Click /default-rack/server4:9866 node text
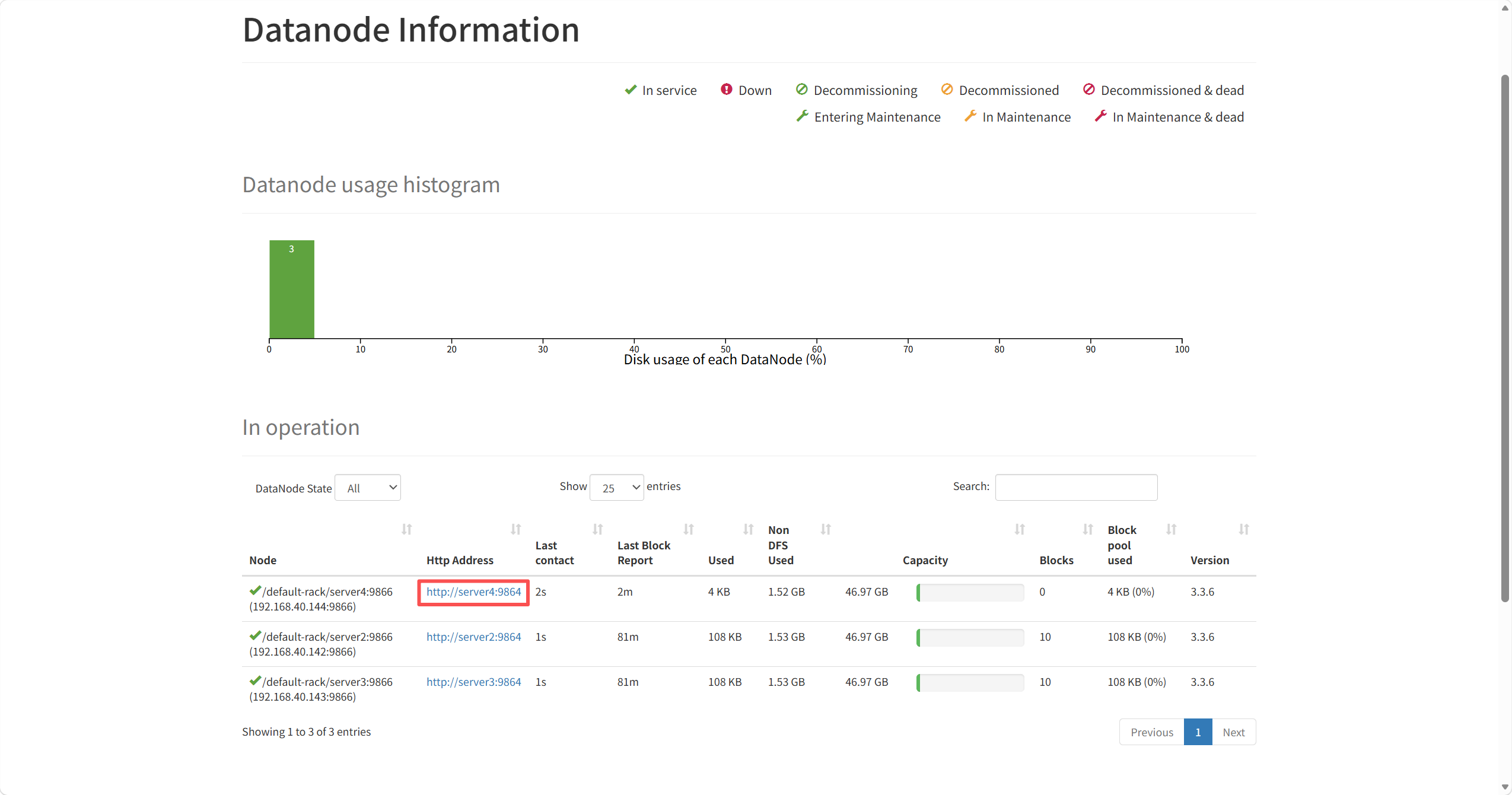1512x795 pixels. click(327, 592)
